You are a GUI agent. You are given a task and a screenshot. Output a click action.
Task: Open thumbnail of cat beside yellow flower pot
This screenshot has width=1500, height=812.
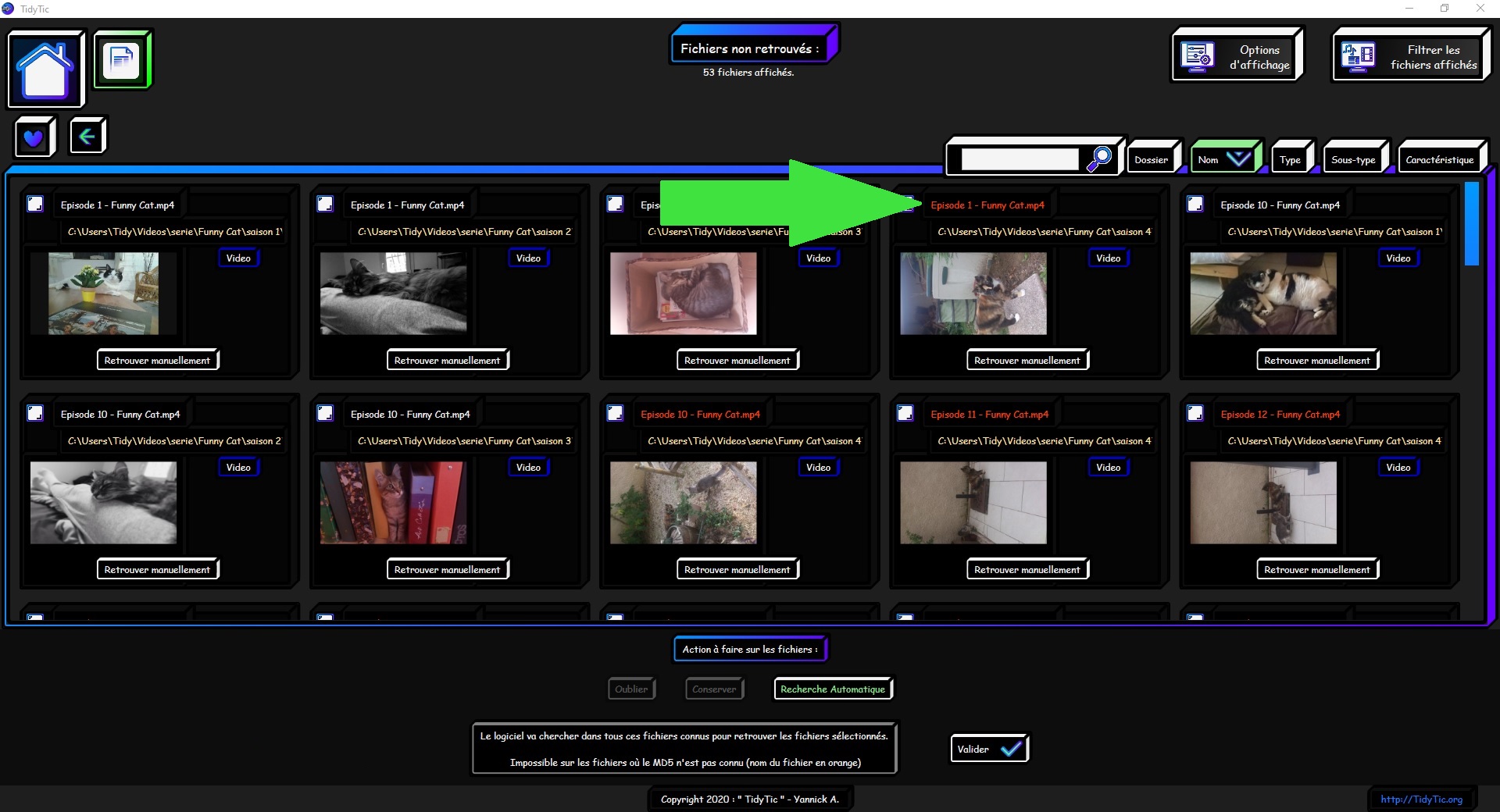point(103,294)
